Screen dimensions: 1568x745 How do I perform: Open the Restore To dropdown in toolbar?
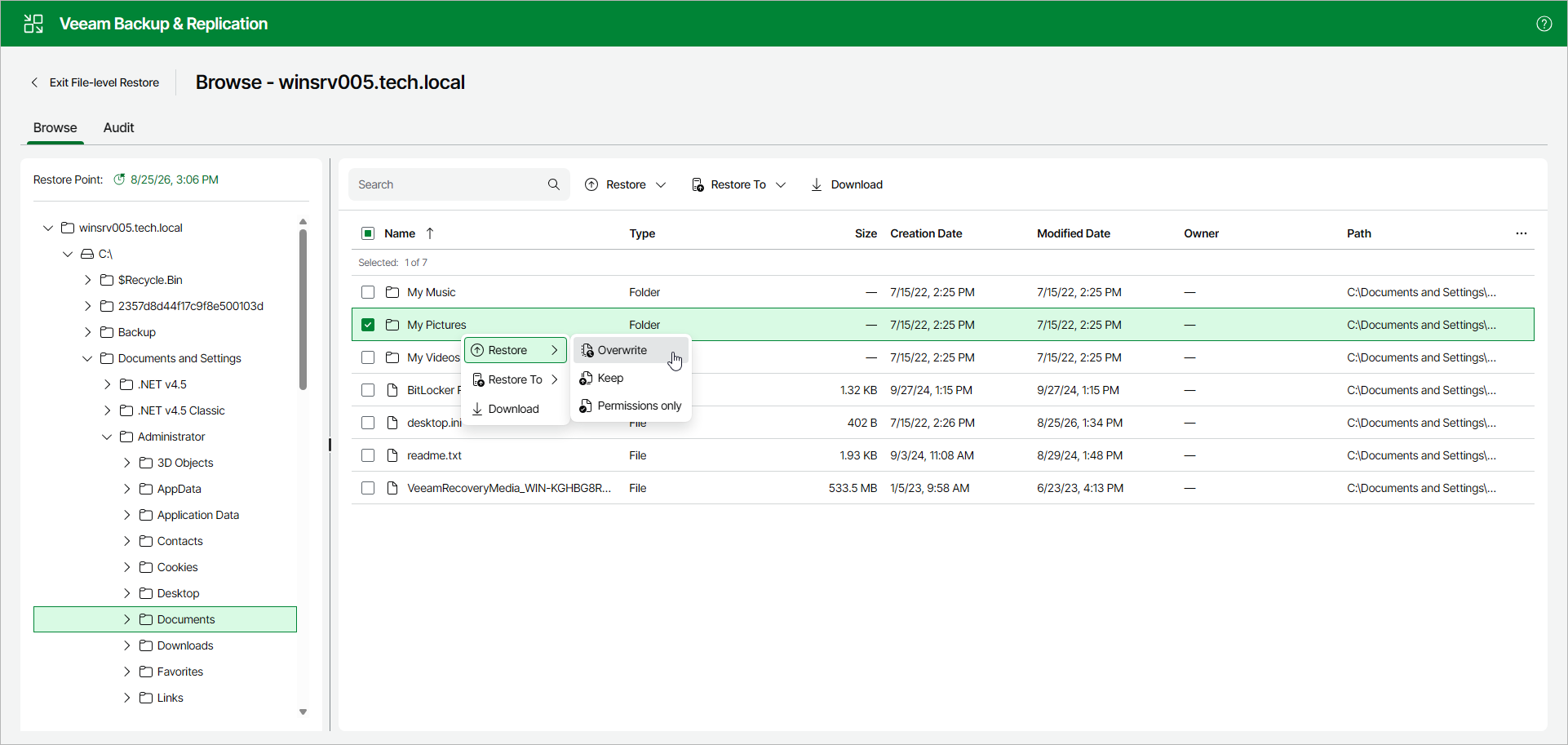click(x=738, y=184)
